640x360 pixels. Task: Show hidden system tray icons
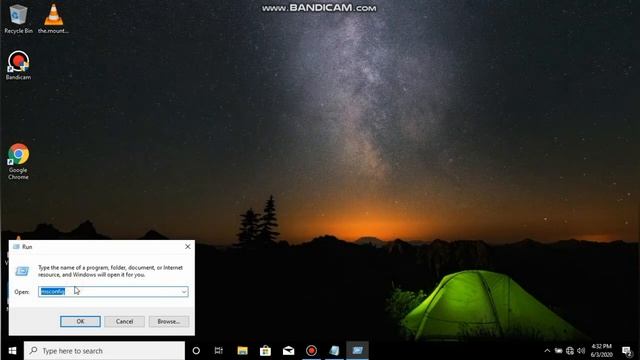(547, 351)
